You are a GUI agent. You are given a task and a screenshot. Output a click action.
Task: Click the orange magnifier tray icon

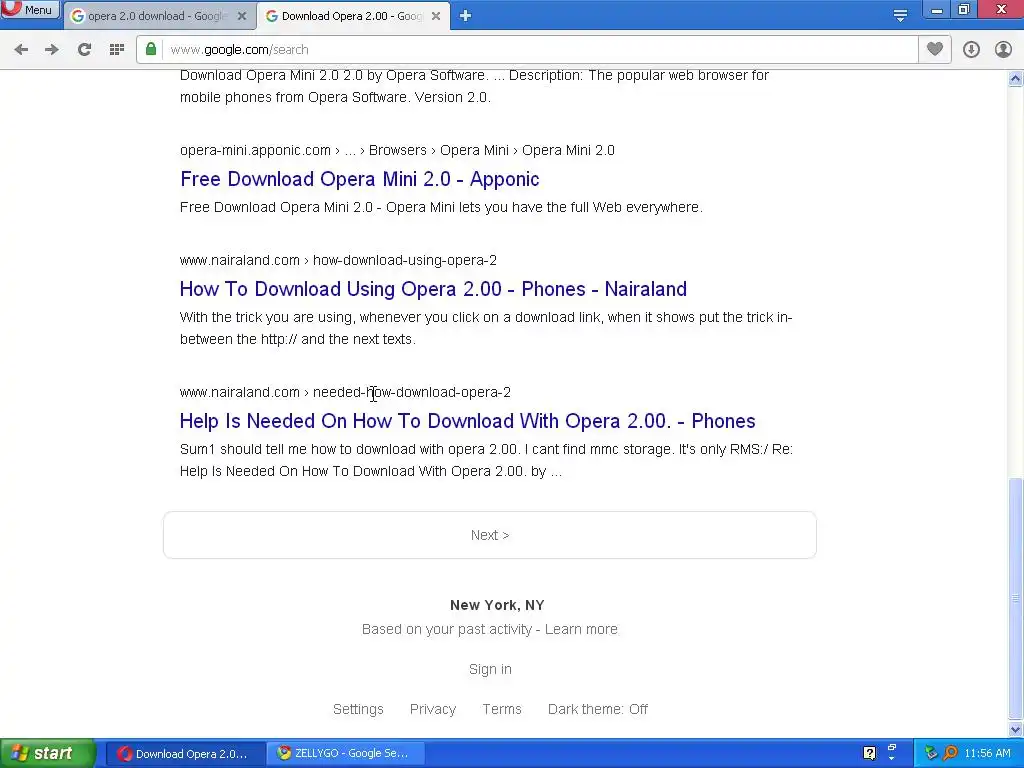coord(950,754)
